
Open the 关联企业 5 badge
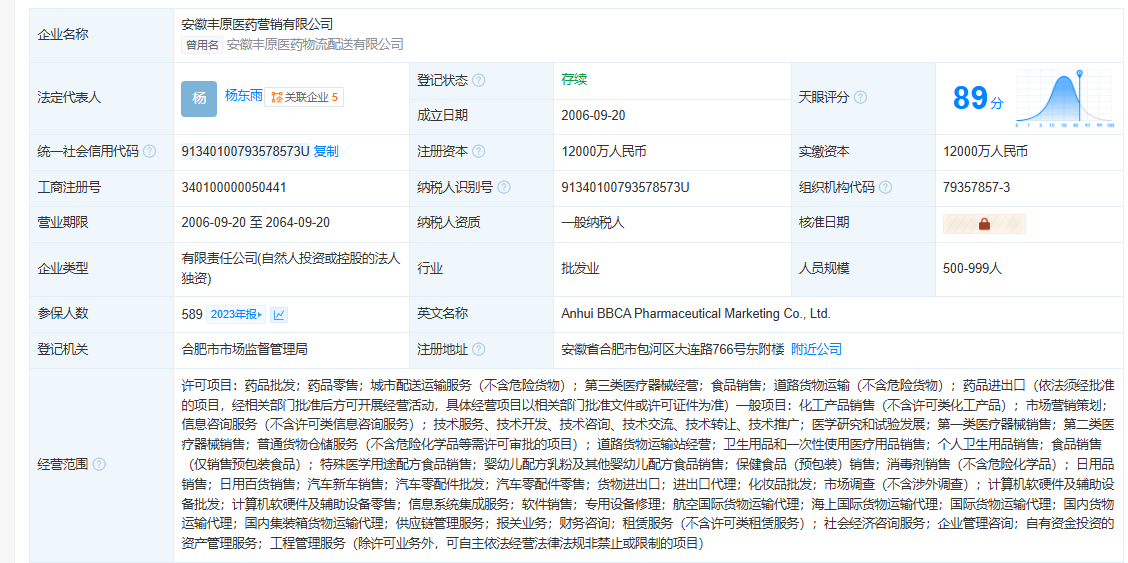[x=304, y=97]
